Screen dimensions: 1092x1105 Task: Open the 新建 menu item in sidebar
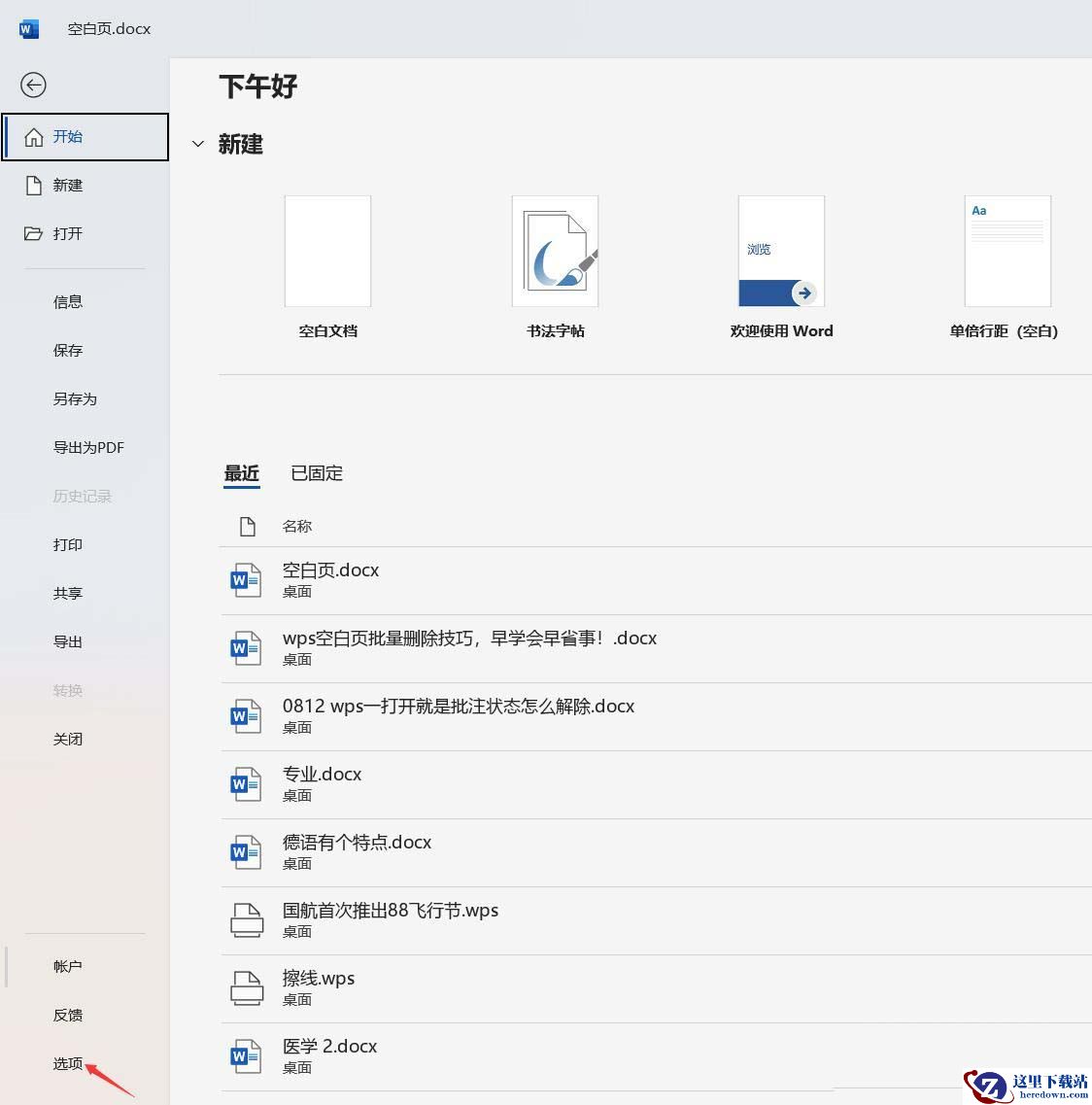(85, 186)
